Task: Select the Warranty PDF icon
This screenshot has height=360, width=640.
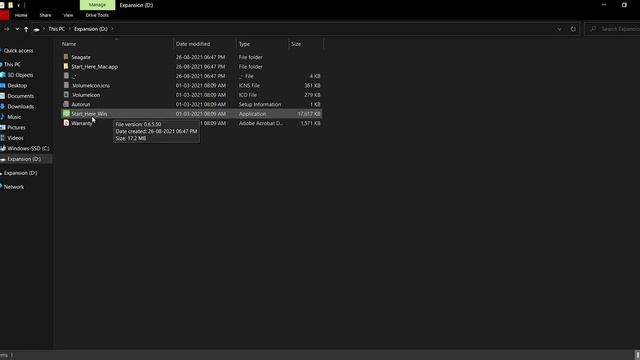Action: [66, 123]
